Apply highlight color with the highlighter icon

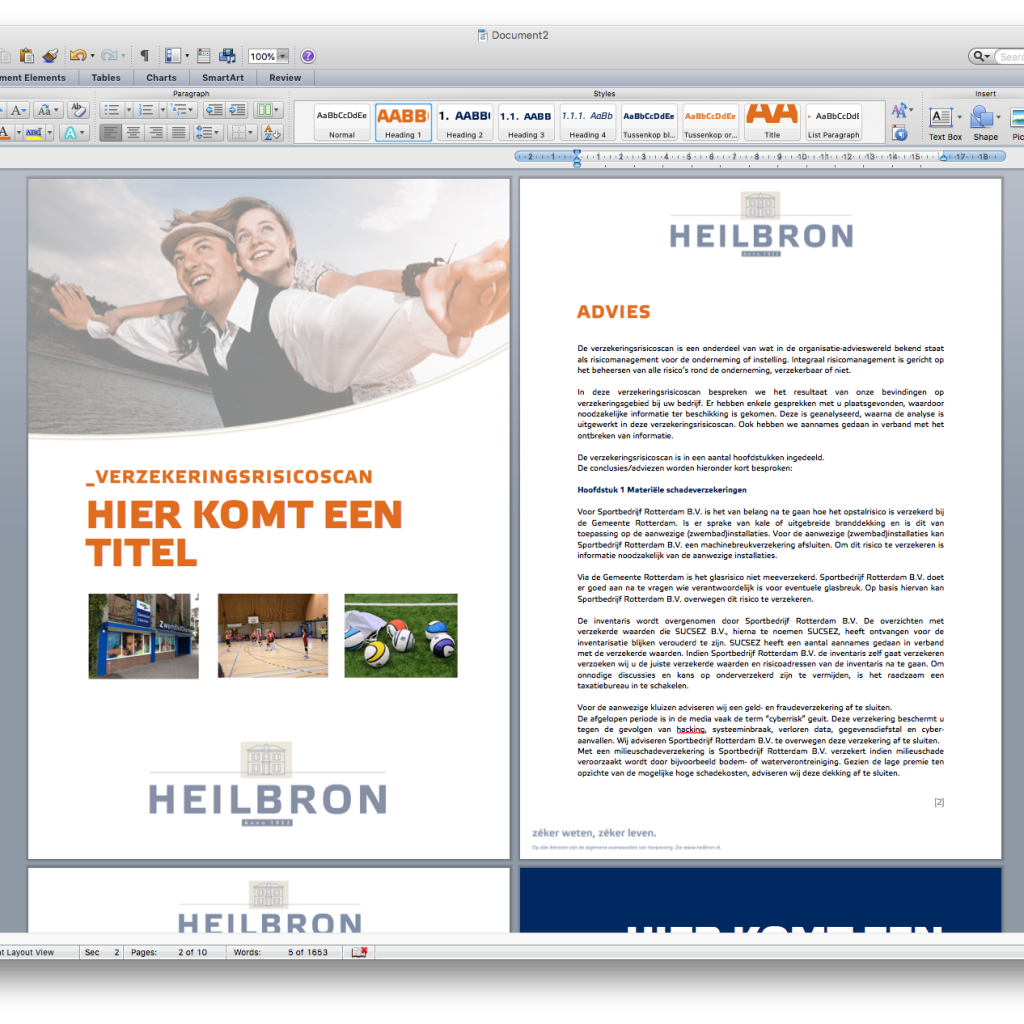[32, 132]
